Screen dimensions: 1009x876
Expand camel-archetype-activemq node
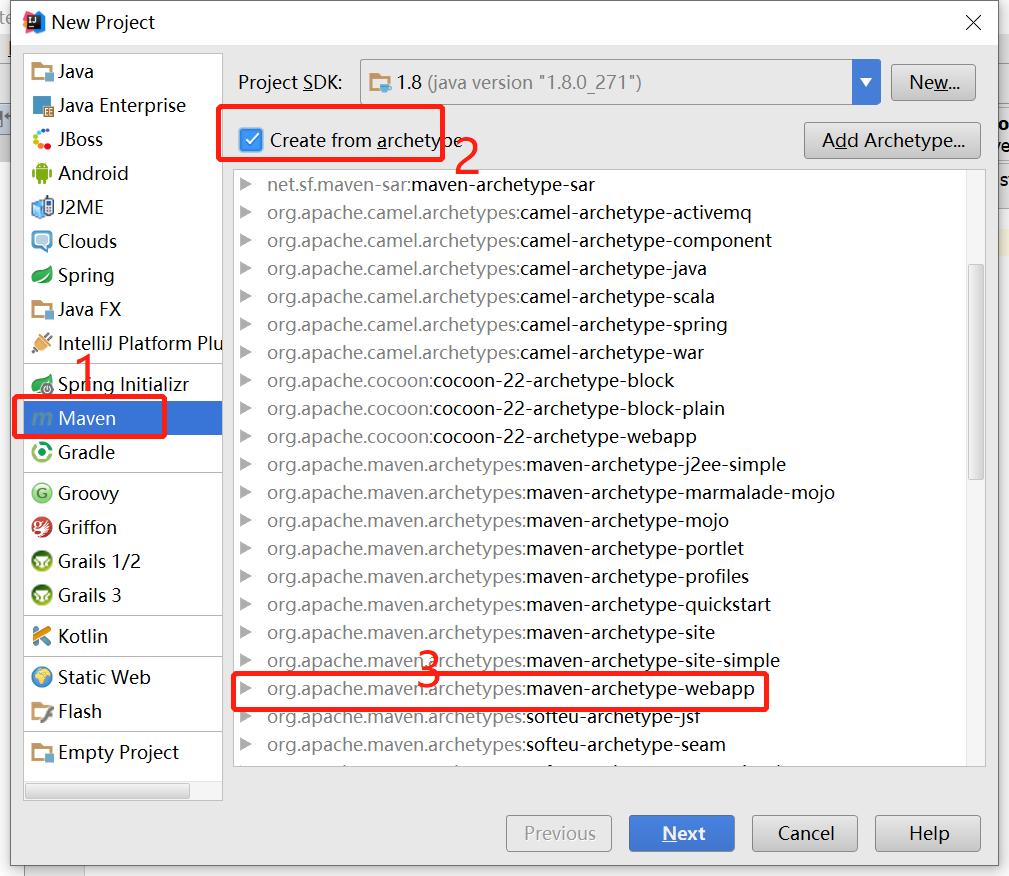245,212
